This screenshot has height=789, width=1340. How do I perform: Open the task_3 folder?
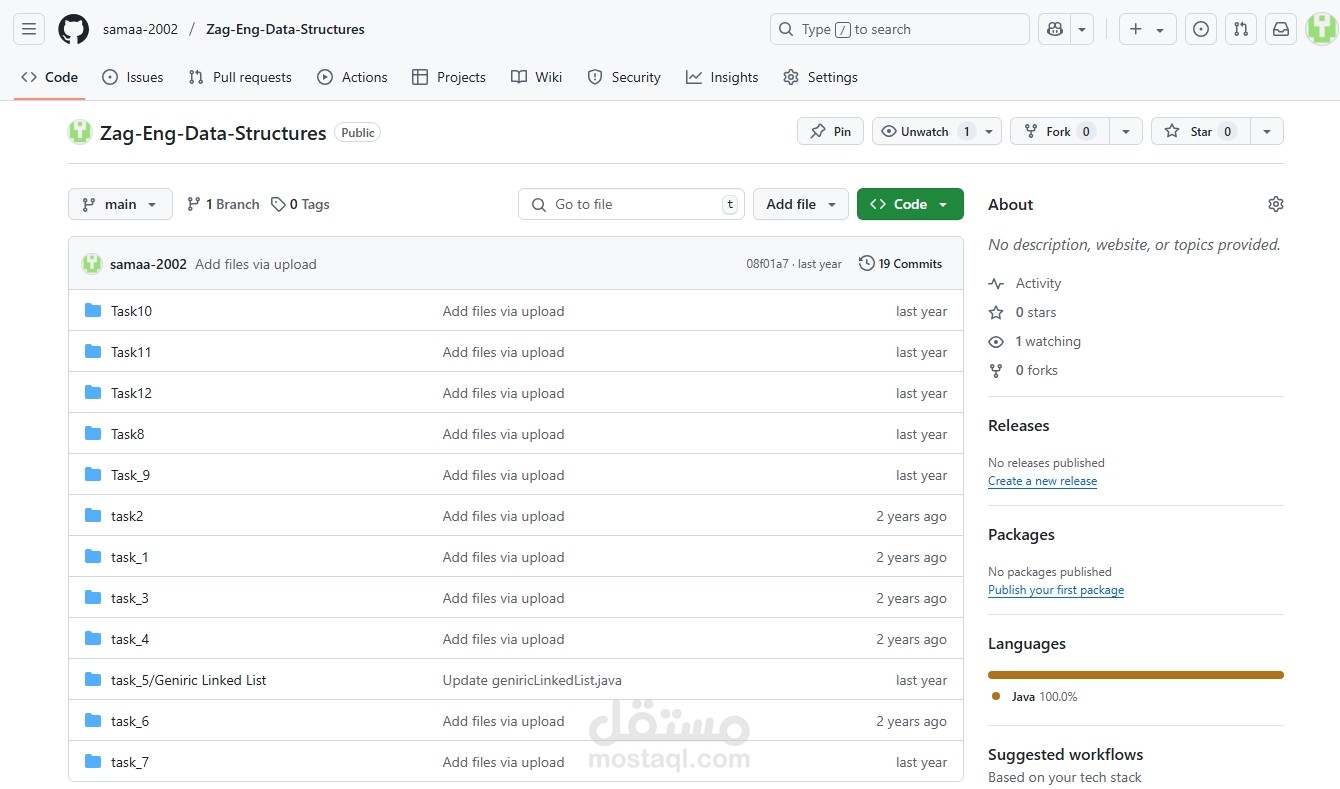129,598
